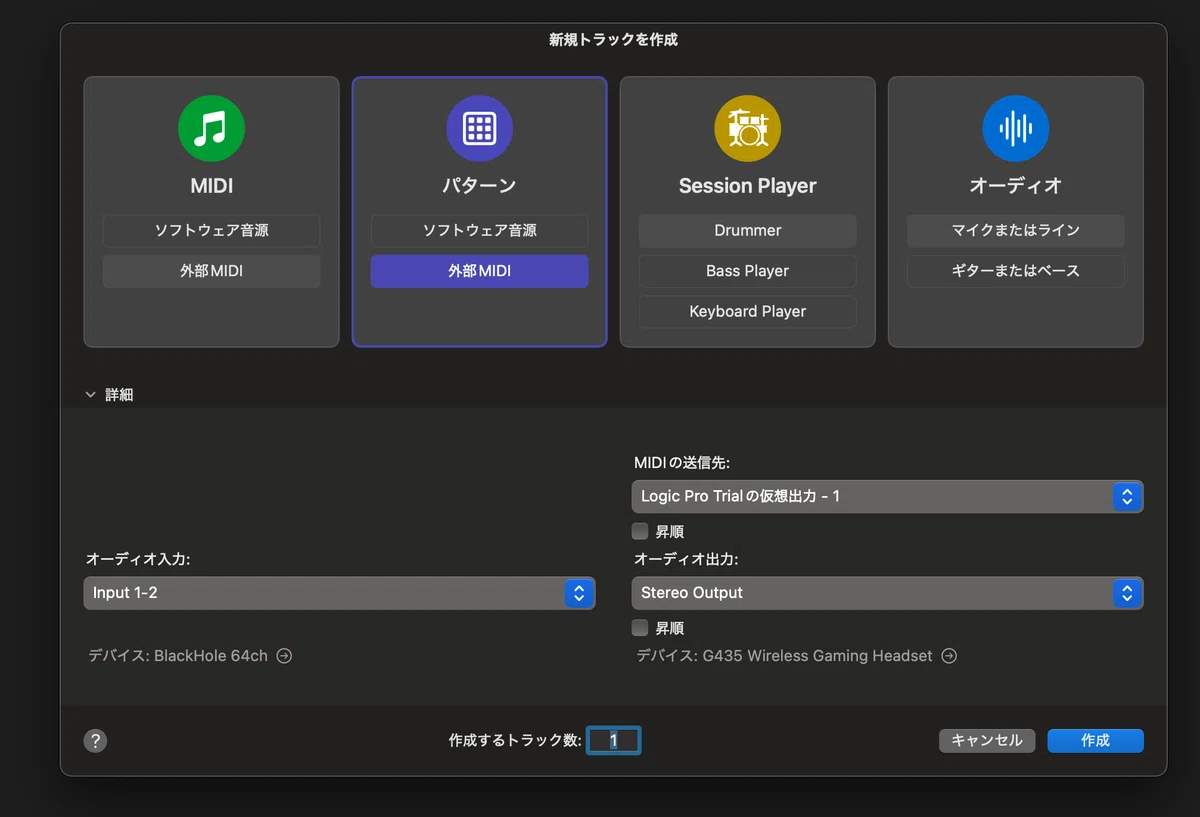This screenshot has height=817, width=1200.
Task: Open the オーディオ入力 Input 1-2 dropdown
Action: [x=339, y=593]
